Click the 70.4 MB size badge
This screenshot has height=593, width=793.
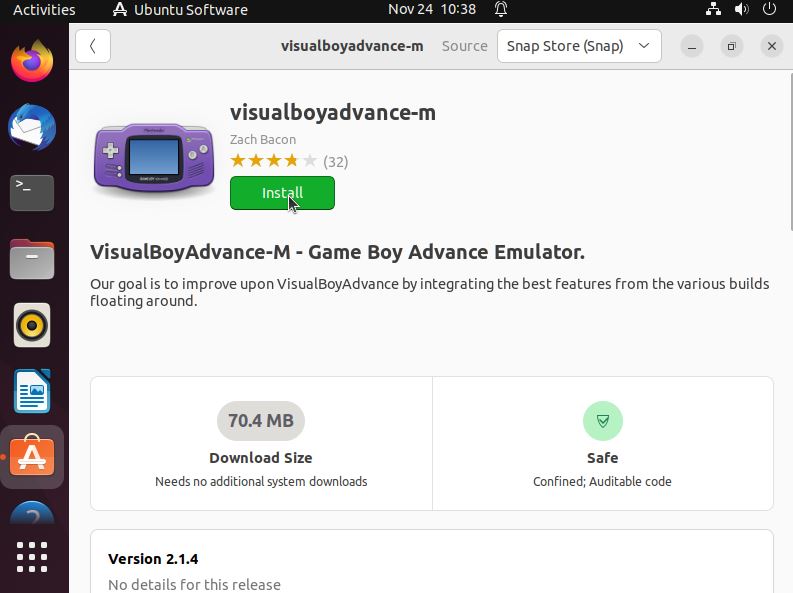pyautogui.click(x=261, y=421)
